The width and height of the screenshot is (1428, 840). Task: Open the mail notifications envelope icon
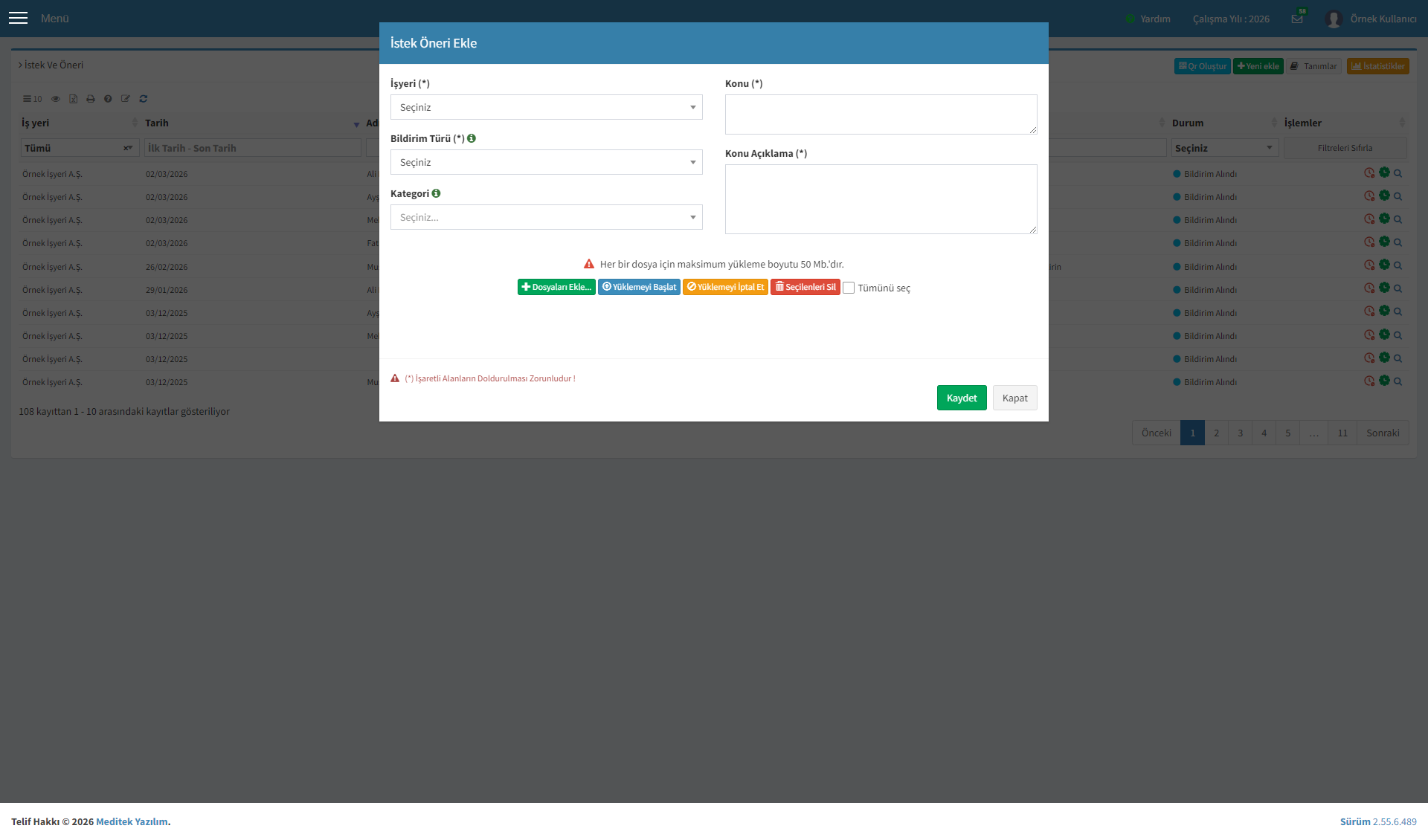(1297, 19)
